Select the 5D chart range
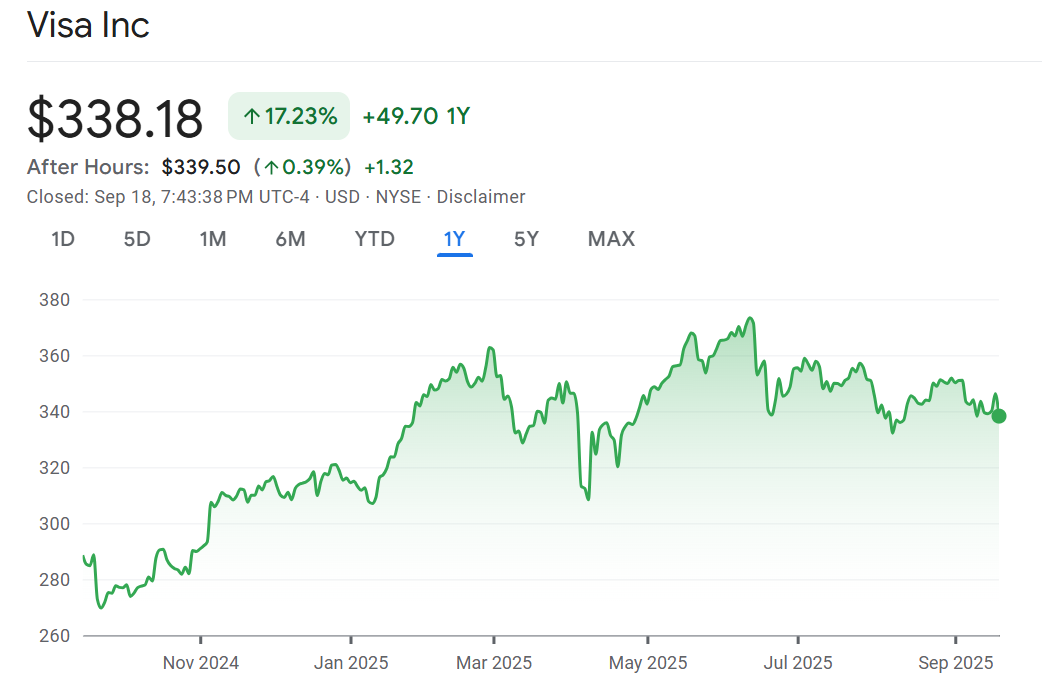 click(137, 239)
